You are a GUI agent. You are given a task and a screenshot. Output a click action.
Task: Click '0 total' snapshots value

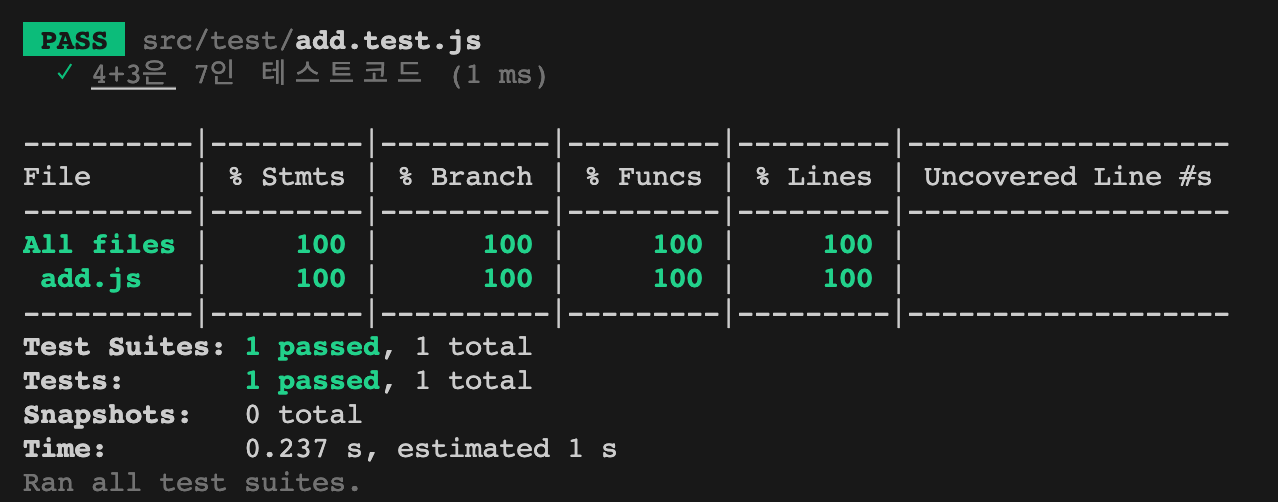pos(303,415)
